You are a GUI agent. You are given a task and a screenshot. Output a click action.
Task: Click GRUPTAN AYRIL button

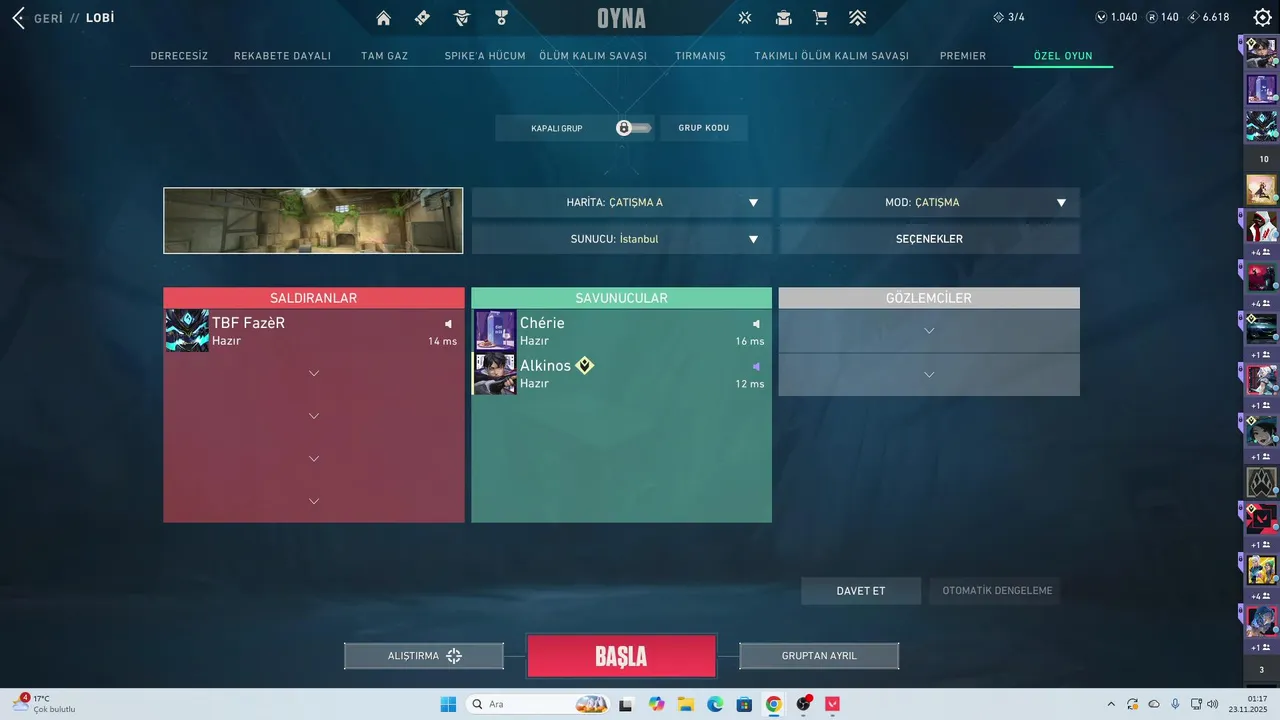tap(819, 656)
